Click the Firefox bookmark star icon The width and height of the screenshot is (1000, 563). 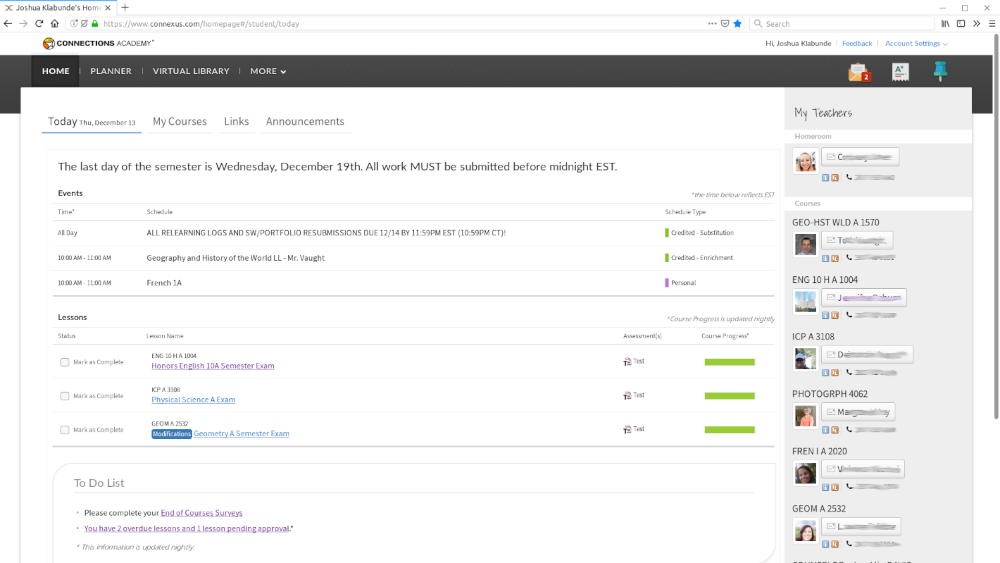(x=738, y=23)
